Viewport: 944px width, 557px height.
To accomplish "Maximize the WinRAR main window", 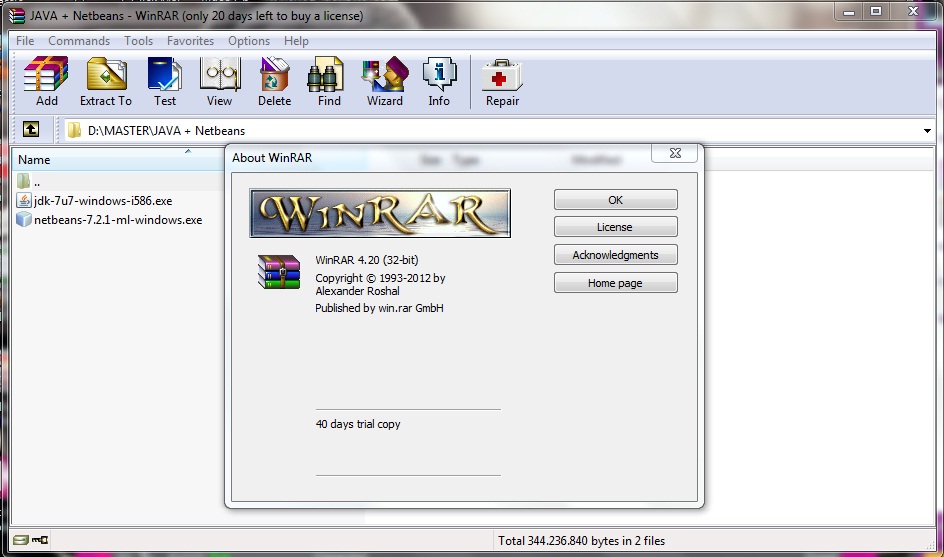I will click(x=876, y=11).
